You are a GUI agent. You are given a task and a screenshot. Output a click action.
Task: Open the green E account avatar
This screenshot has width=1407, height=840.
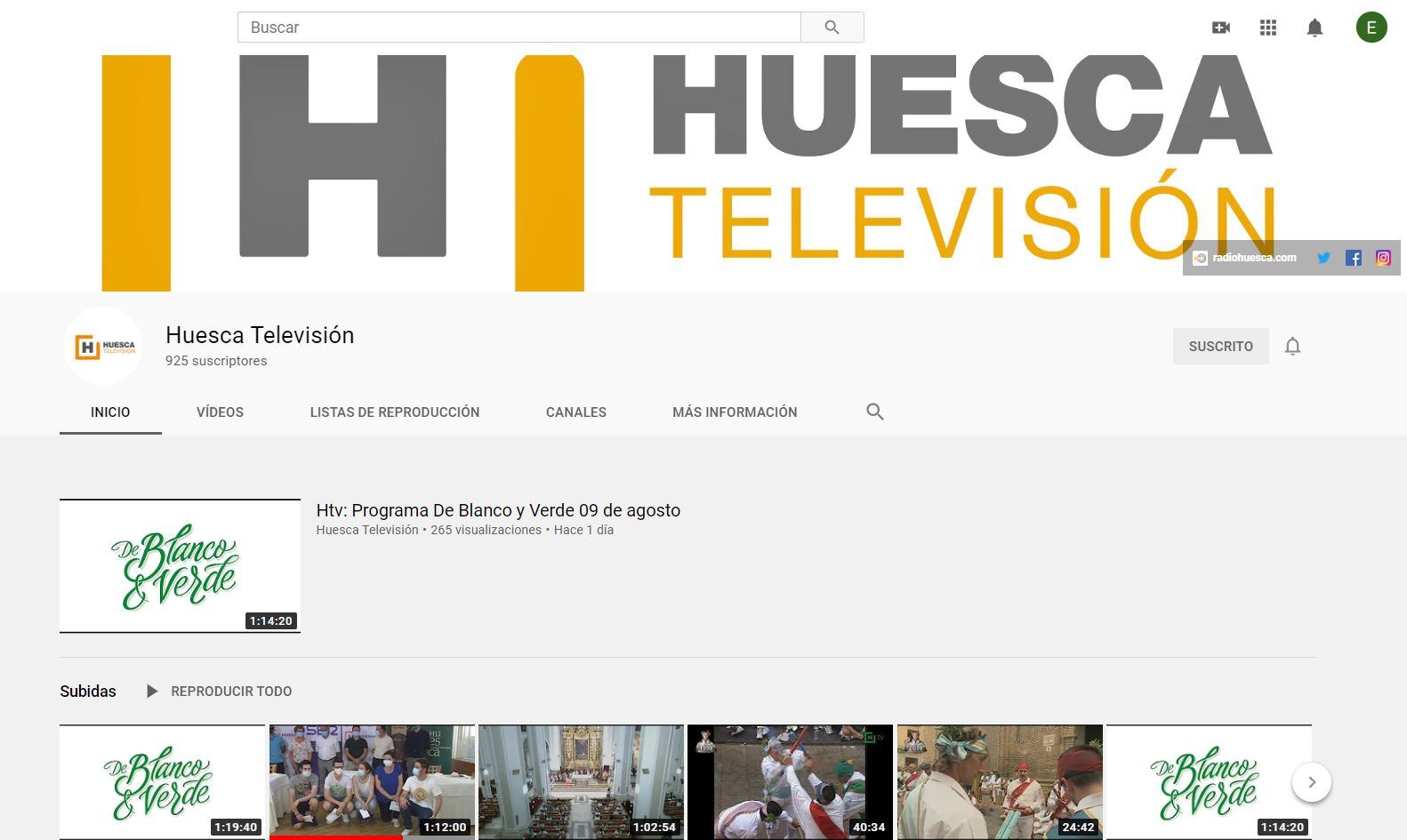click(1371, 28)
